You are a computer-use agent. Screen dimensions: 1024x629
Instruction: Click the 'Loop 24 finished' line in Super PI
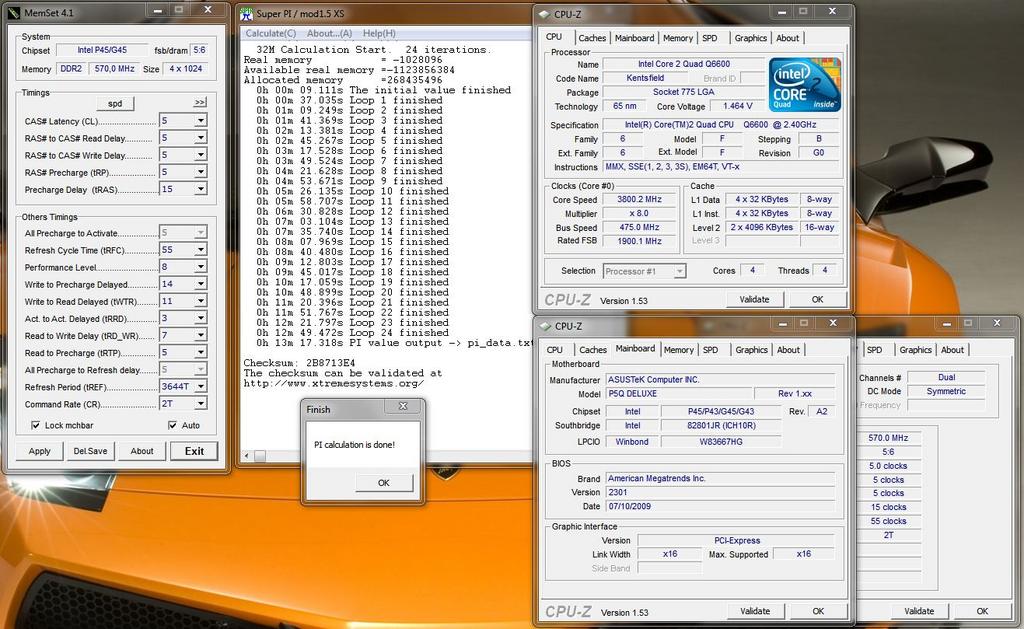pos(353,332)
